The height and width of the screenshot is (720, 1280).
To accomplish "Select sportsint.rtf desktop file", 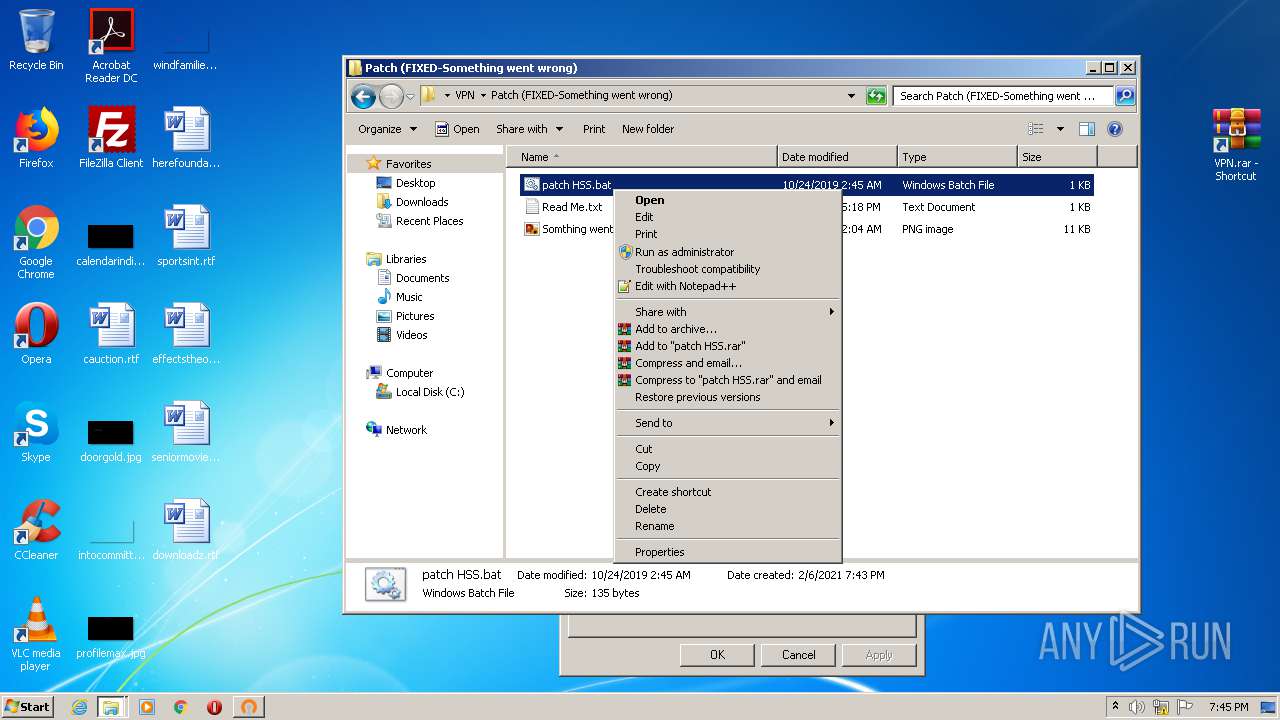I will pos(187,236).
